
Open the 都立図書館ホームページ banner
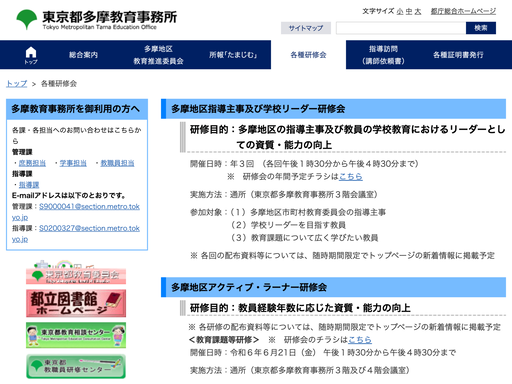click(x=76, y=303)
